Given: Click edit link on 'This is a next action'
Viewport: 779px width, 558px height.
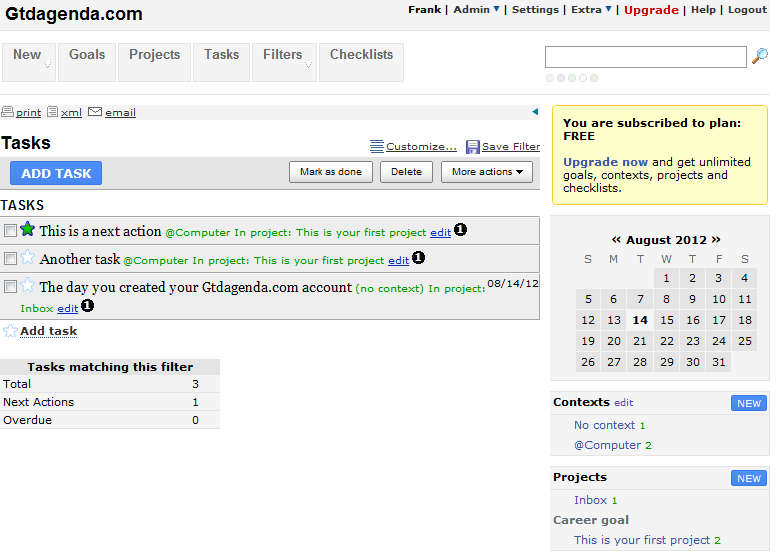Looking at the screenshot, I should pyautogui.click(x=440, y=233).
